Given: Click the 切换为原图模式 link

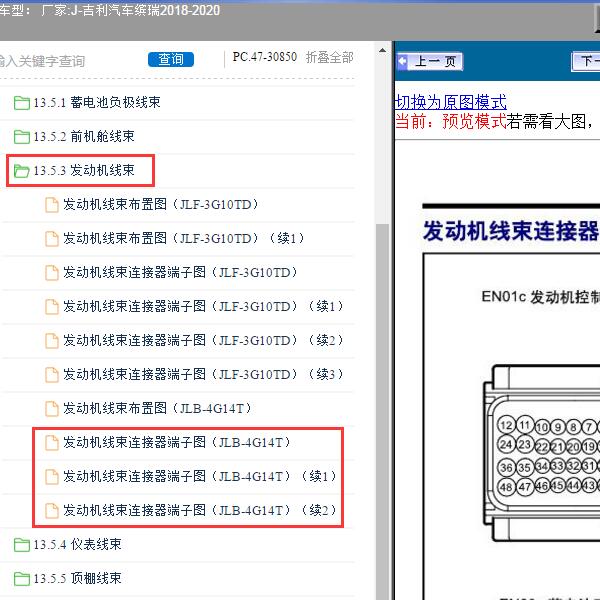Looking at the screenshot, I should 450,102.
